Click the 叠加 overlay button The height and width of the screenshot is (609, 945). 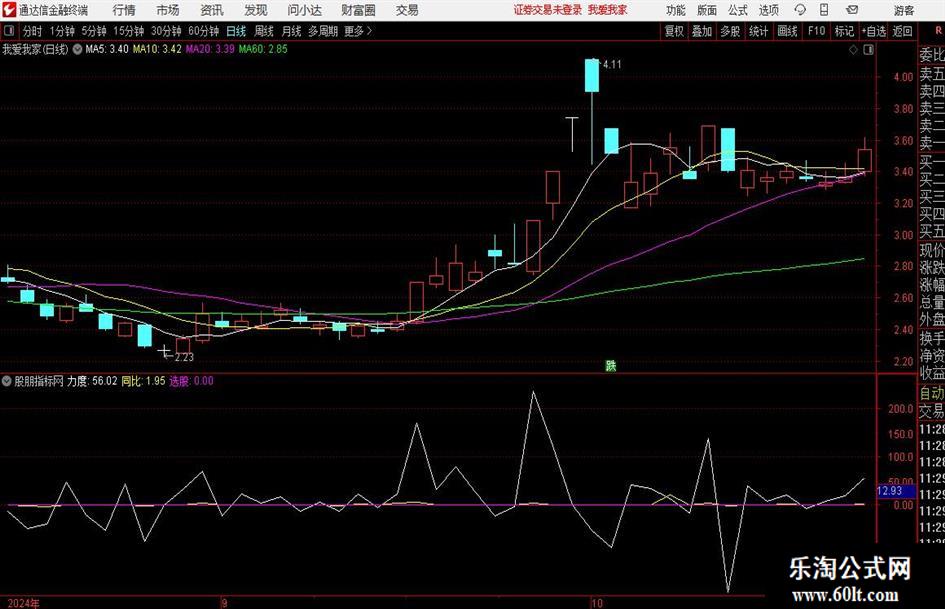click(x=702, y=31)
